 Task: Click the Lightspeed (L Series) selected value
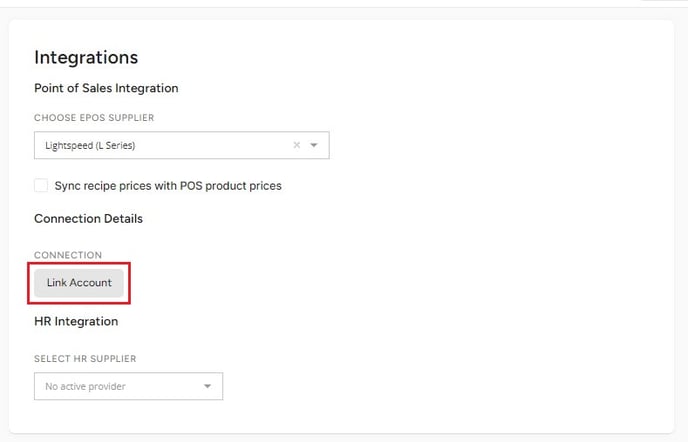(90, 145)
